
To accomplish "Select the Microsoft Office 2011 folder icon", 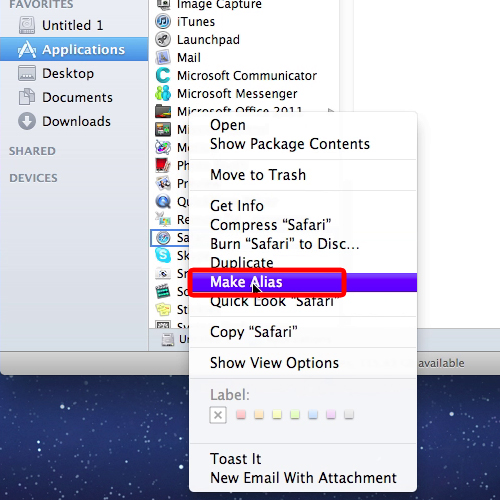I will tap(163, 112).
